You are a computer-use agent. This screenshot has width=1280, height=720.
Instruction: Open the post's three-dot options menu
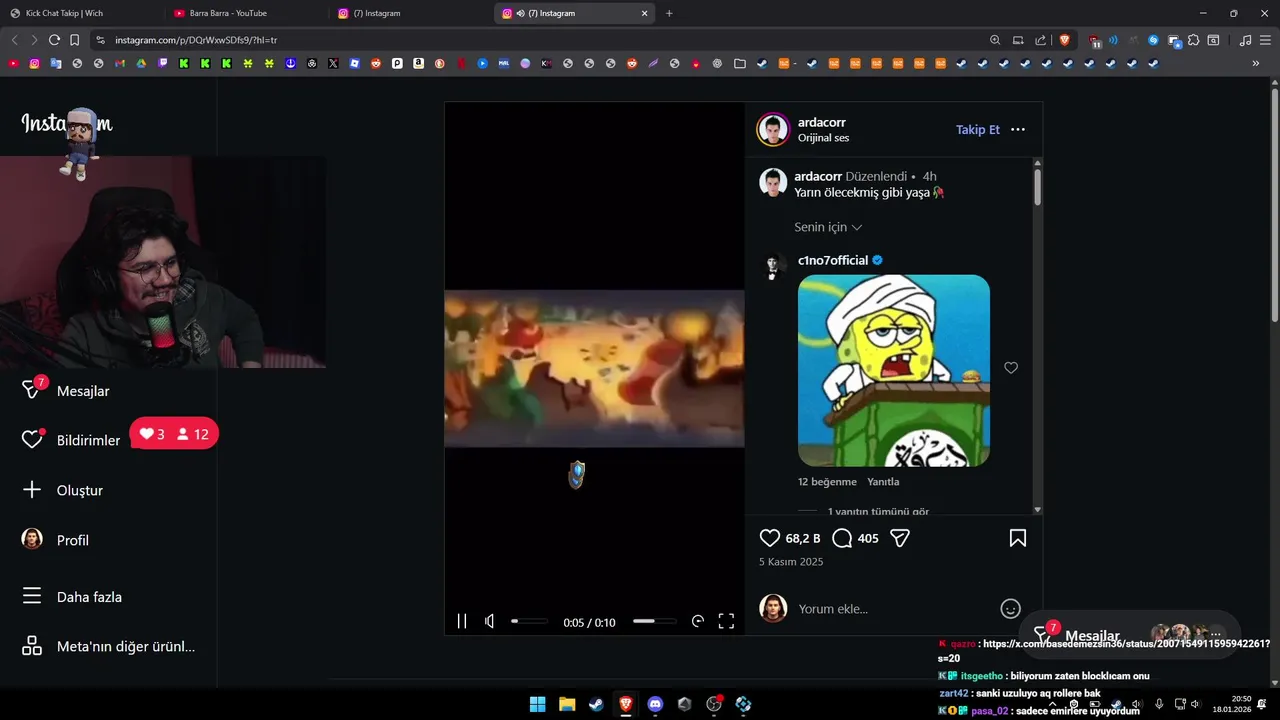pyautogui.click(x=1018, y=129)
